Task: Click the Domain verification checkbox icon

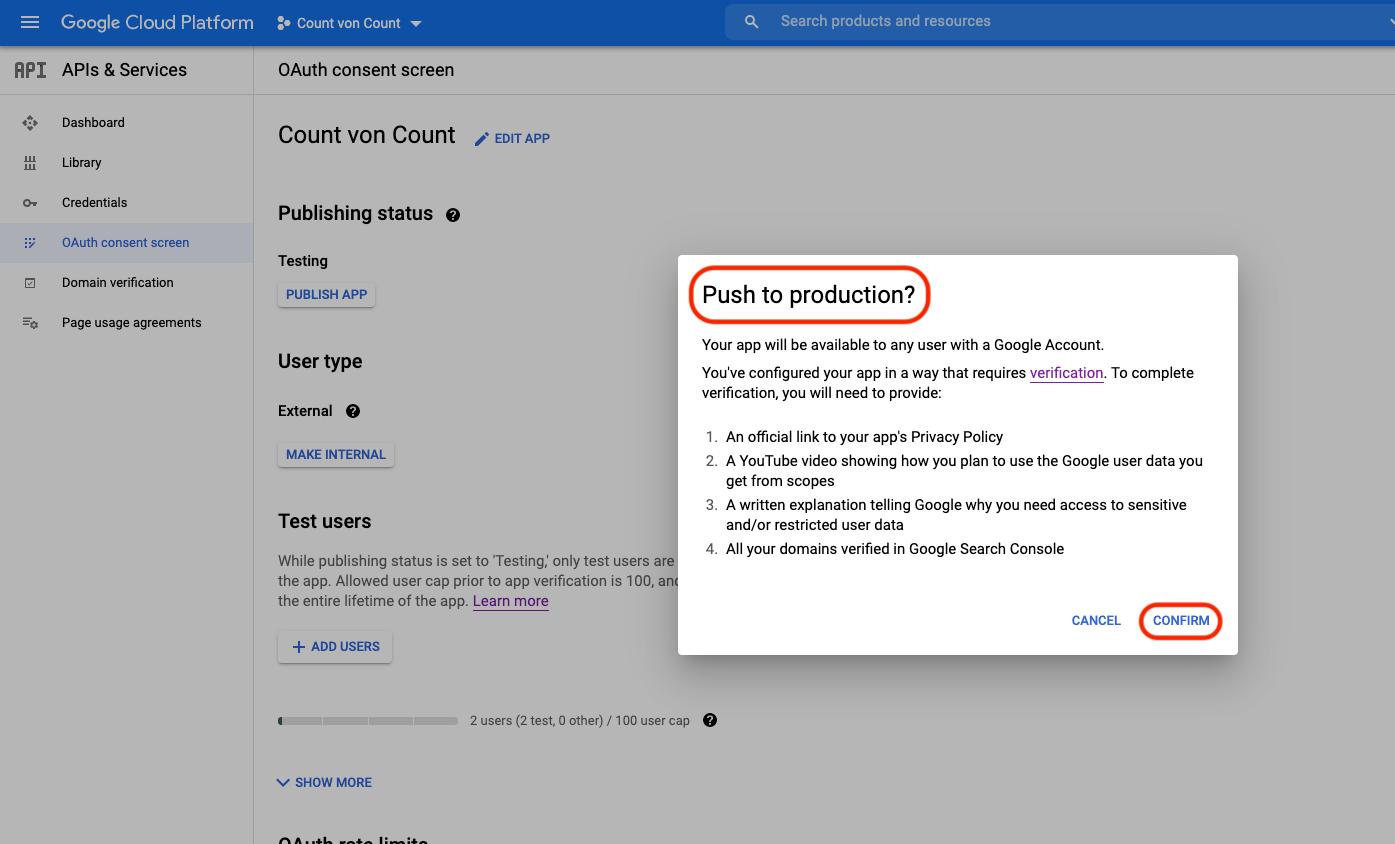Action: coord(30,283)
